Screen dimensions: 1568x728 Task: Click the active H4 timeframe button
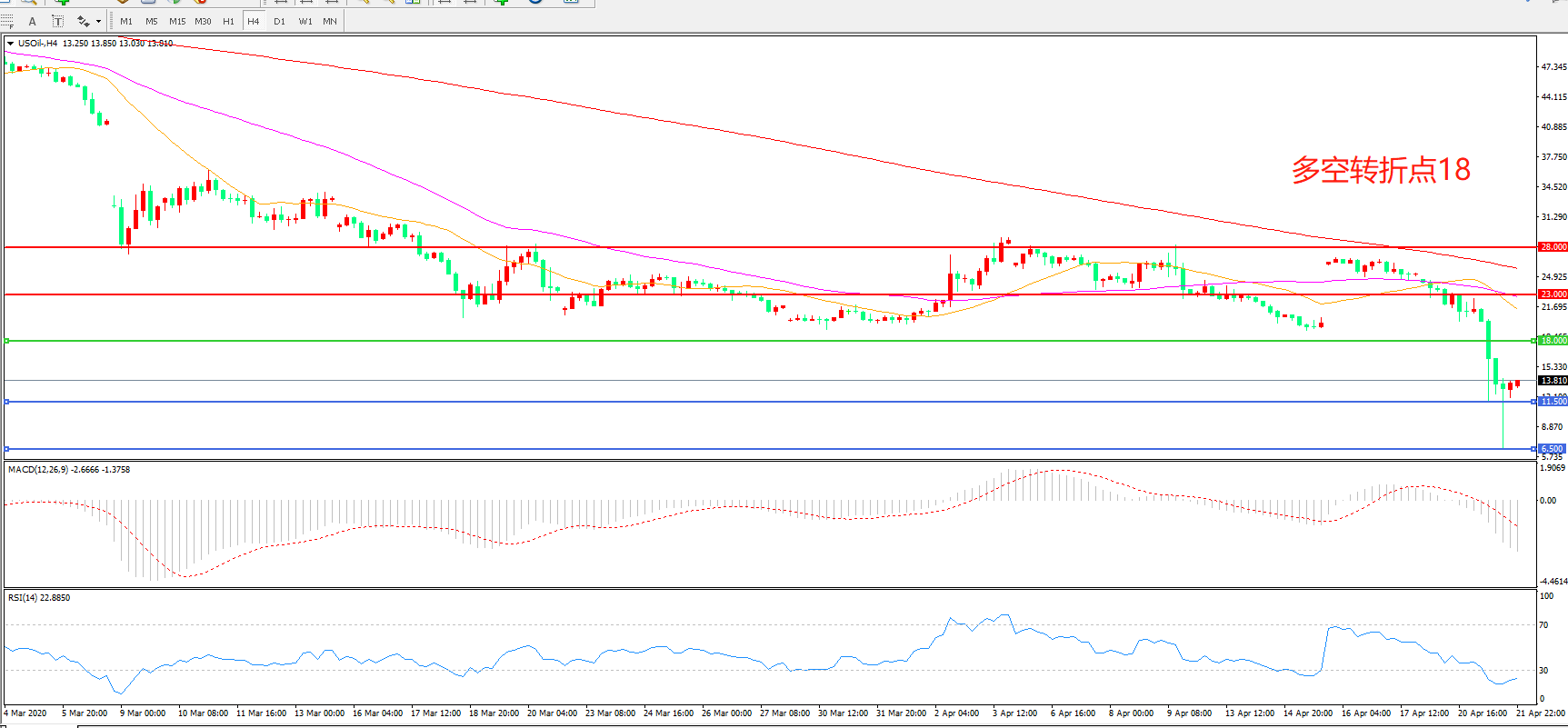point(254,21)
